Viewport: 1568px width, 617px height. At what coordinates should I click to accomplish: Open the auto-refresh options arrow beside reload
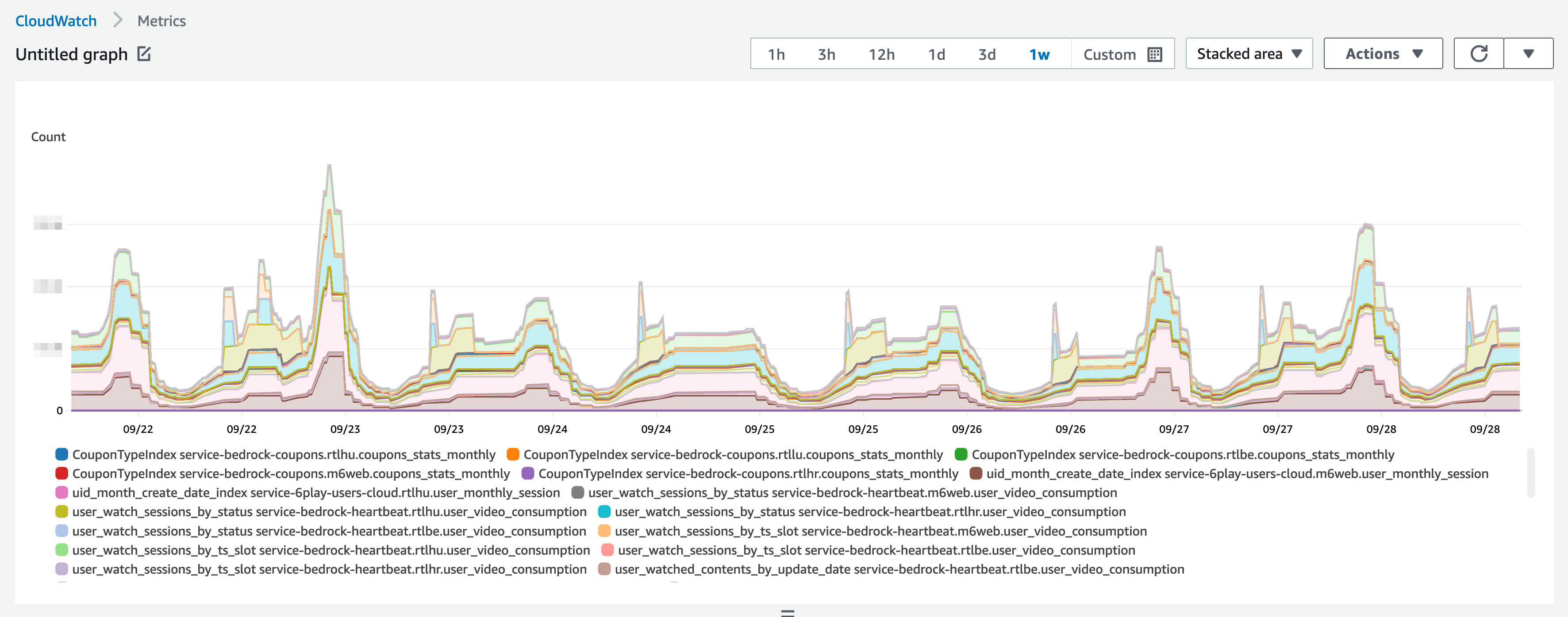(1529, 53)
